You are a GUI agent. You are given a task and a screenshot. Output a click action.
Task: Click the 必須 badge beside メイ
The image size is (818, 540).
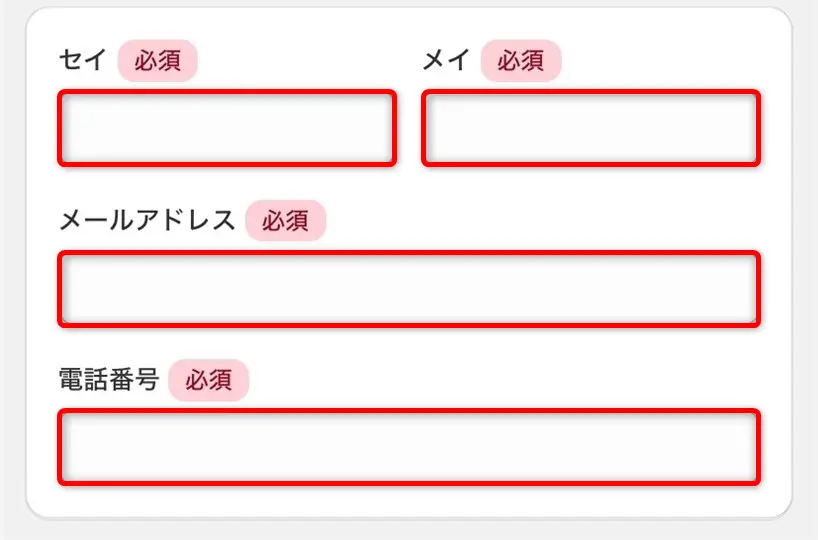[x=521, y=61]
